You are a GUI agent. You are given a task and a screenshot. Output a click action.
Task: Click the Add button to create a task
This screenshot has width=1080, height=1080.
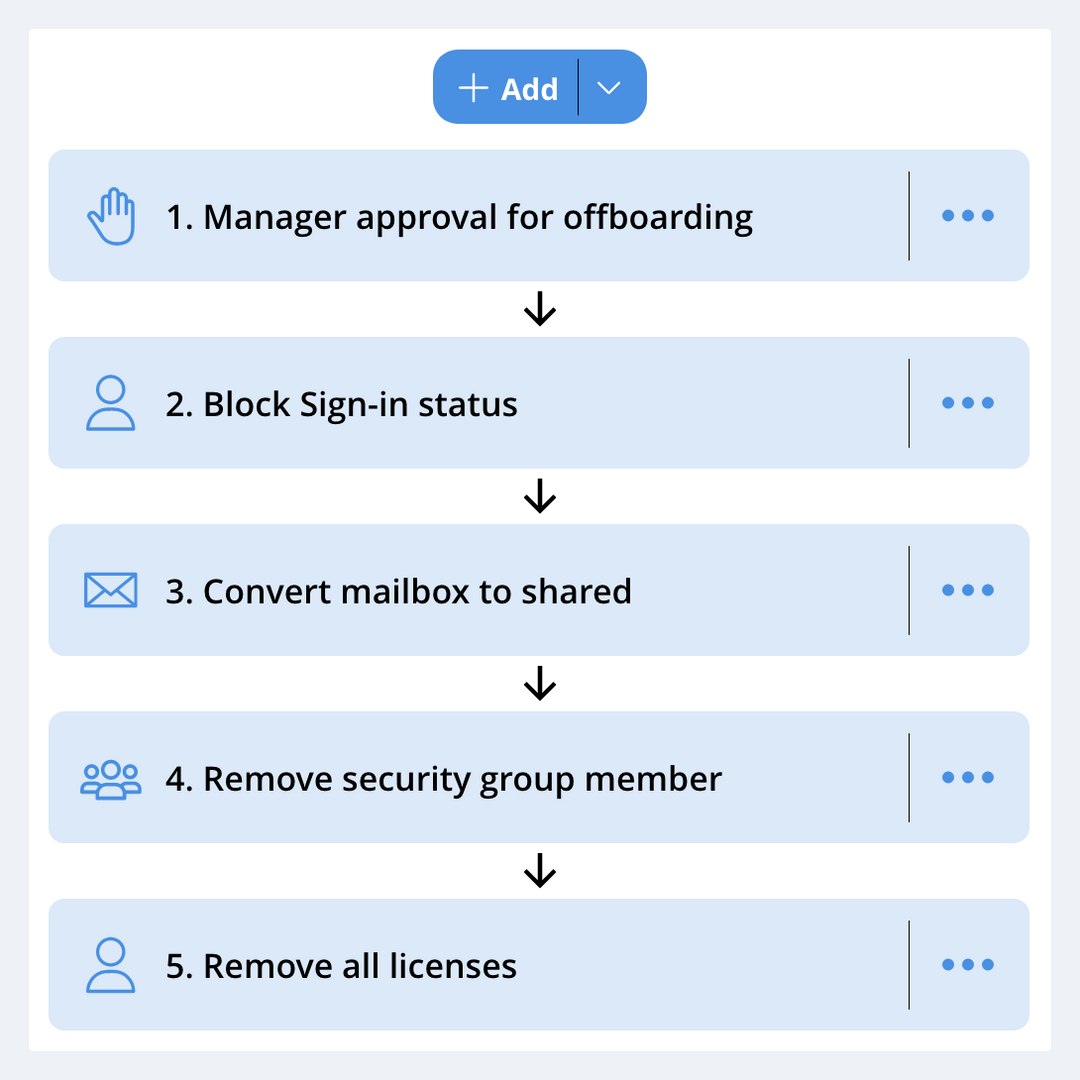coord(510,88)
